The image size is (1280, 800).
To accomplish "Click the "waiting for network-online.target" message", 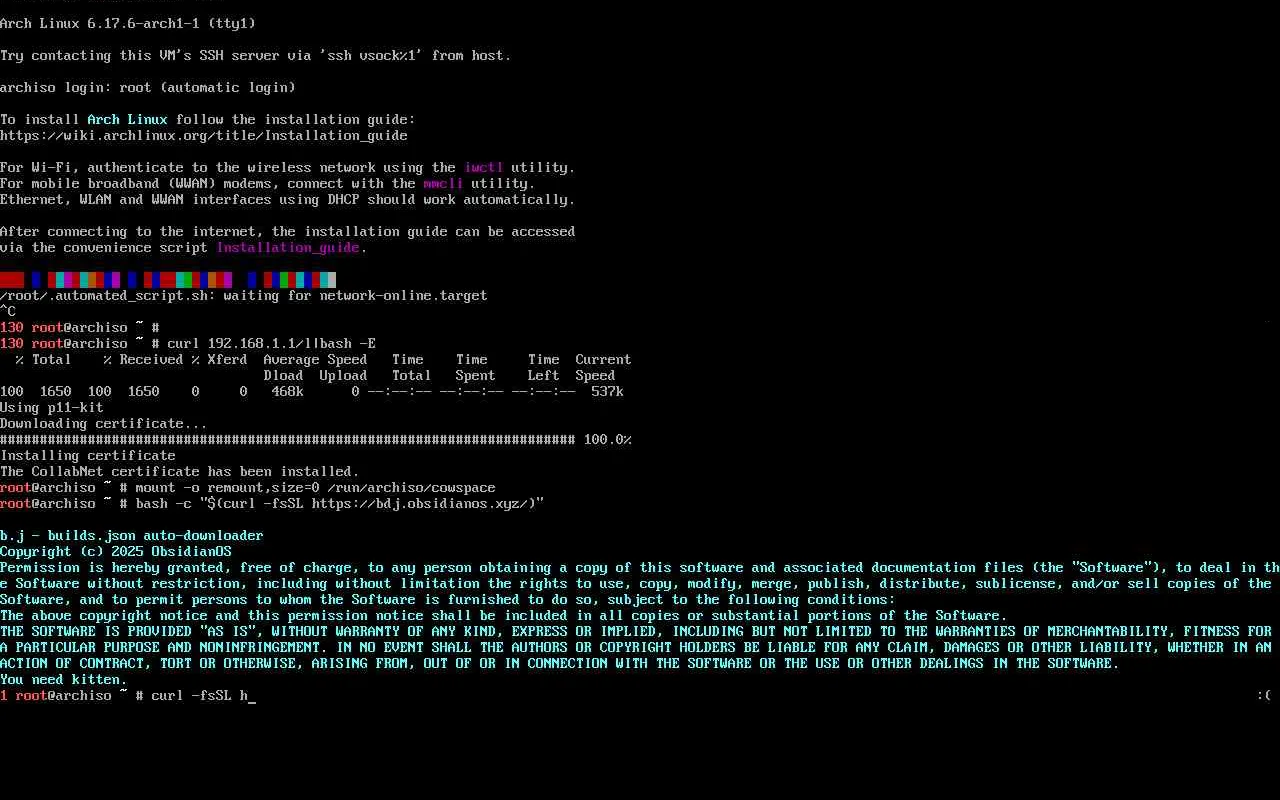I will tap(356, 295).
